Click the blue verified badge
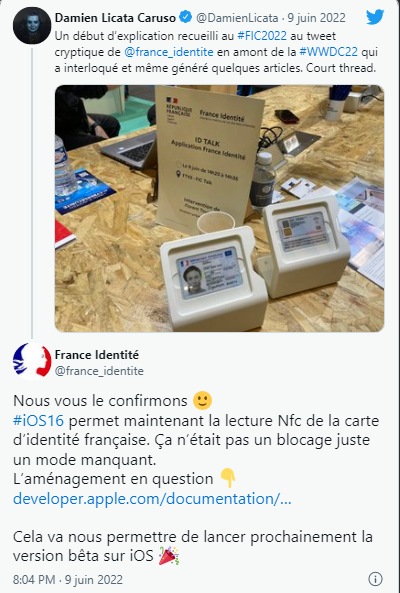The width and height of the screenshot is (400, 593). (x=186, y=17)
